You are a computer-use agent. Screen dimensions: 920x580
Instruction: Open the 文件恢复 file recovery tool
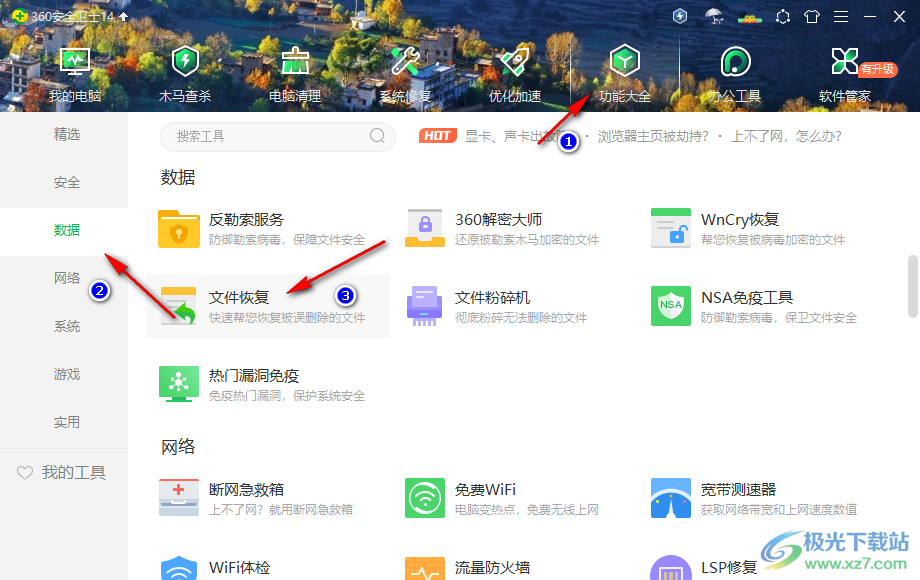pyautogui.click(x=268, y=306)
